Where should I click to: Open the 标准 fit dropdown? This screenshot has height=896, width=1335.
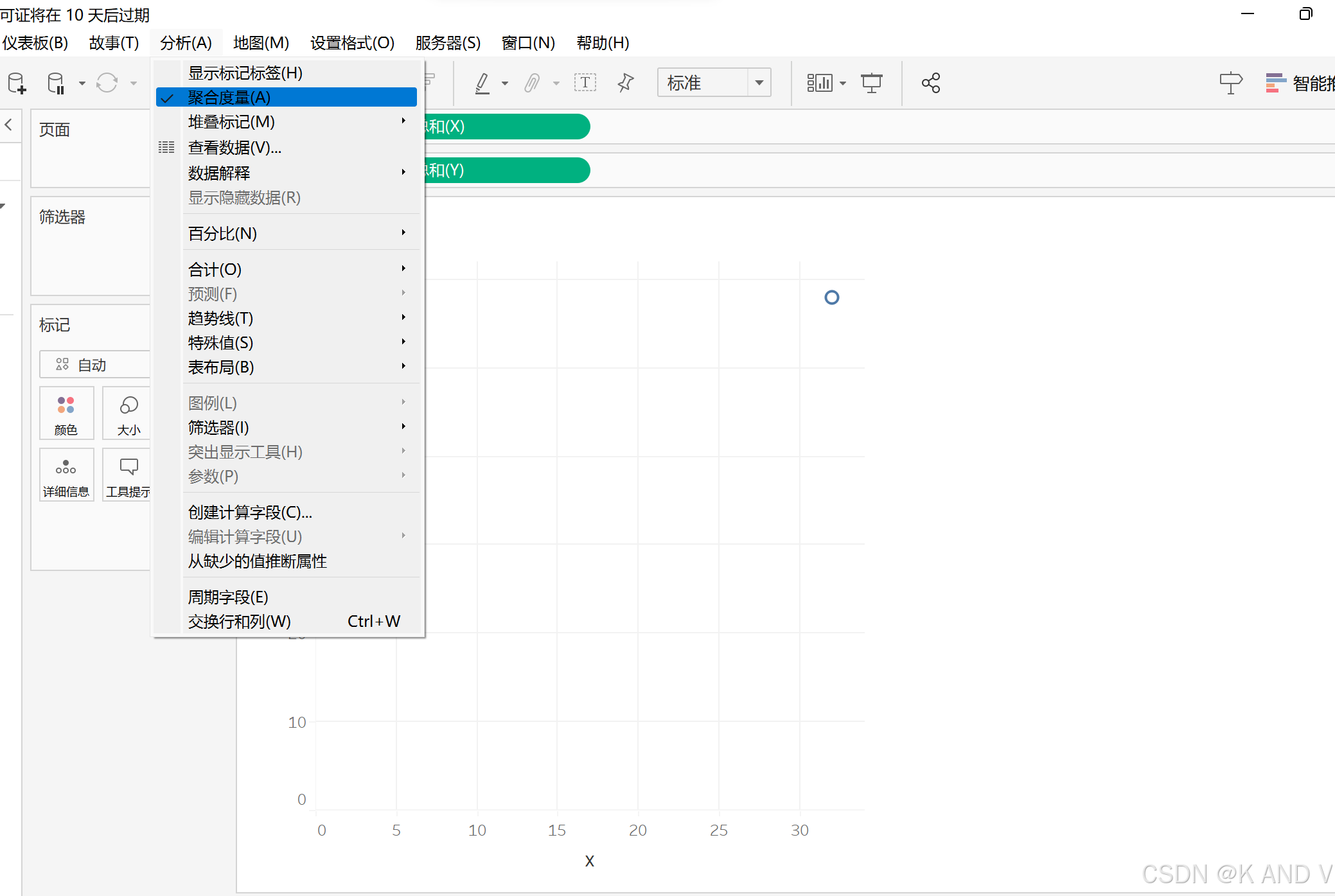(x=759, y=83)
